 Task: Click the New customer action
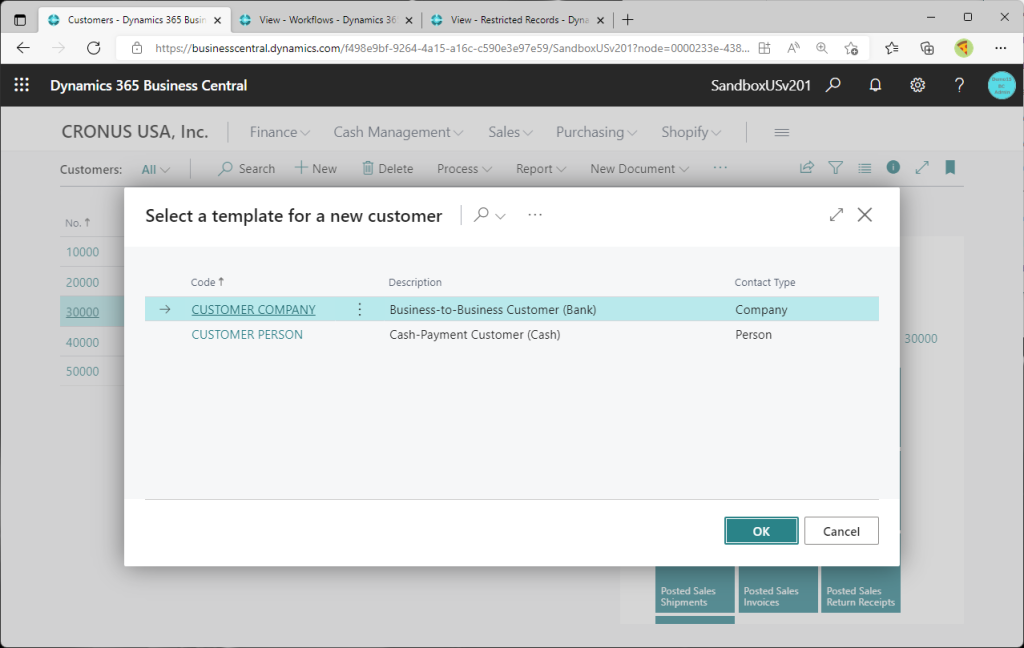[316, 169]
